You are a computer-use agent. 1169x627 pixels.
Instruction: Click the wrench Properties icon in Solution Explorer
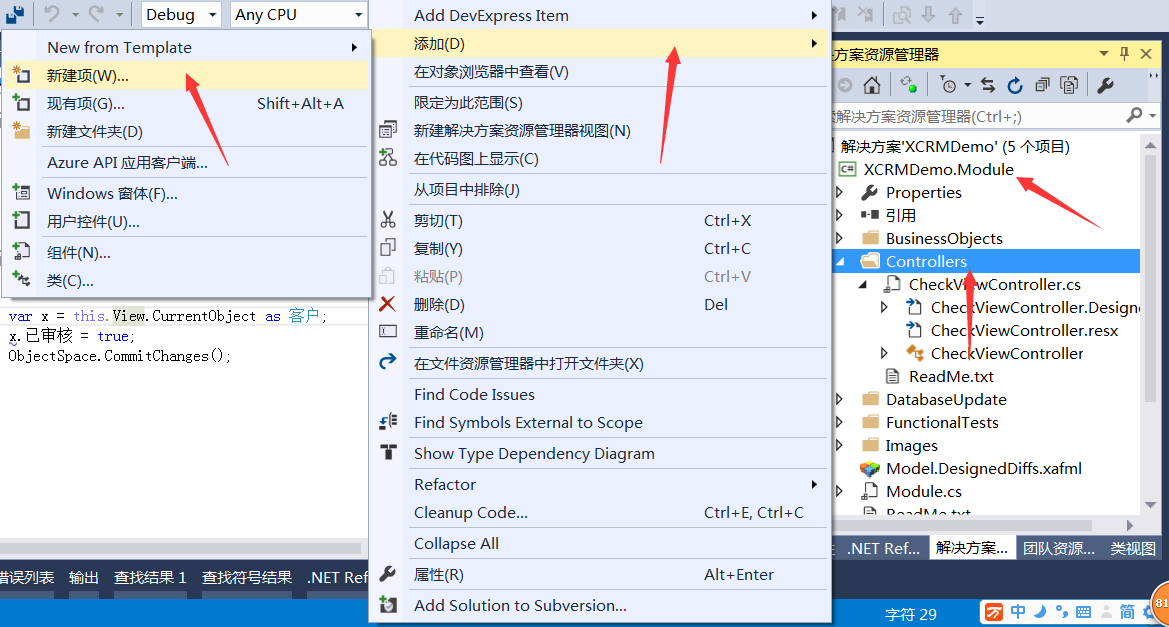(x=1106, y=85)
